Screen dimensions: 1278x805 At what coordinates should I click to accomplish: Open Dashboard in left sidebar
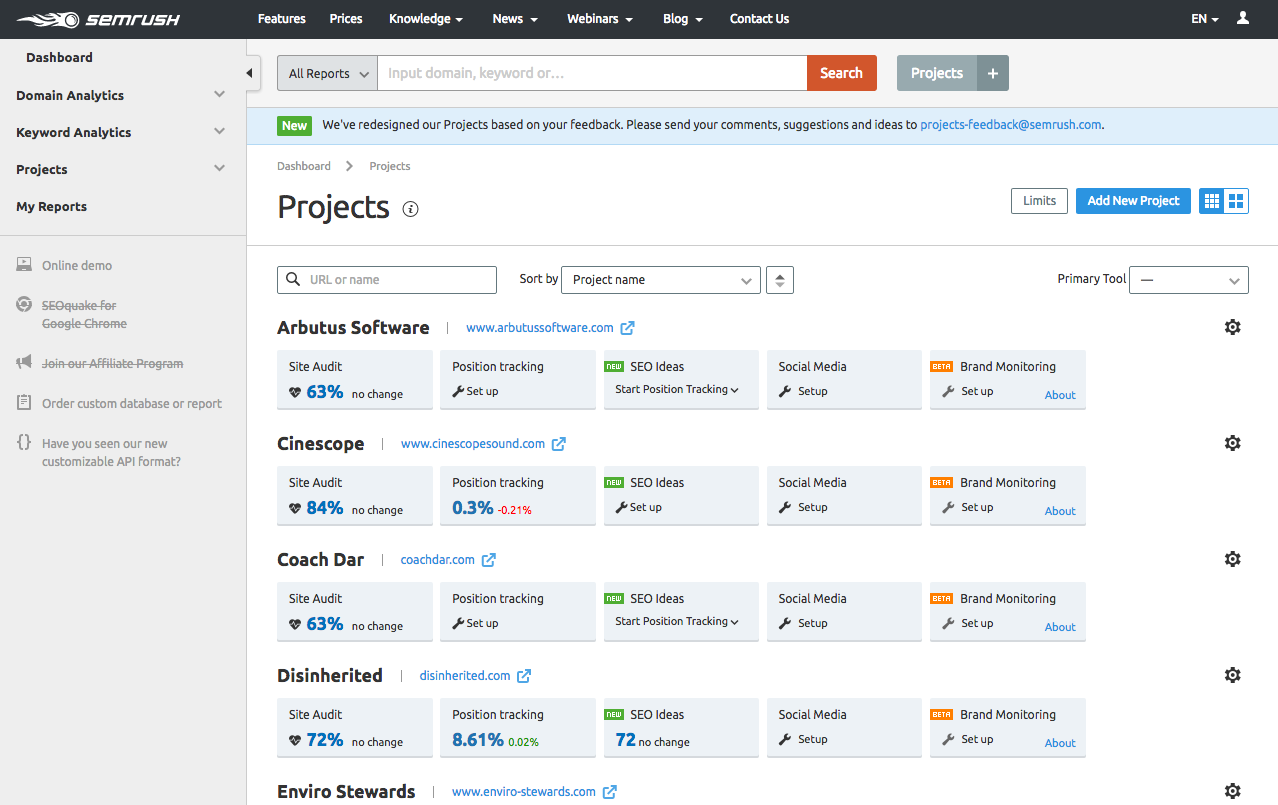59,58
